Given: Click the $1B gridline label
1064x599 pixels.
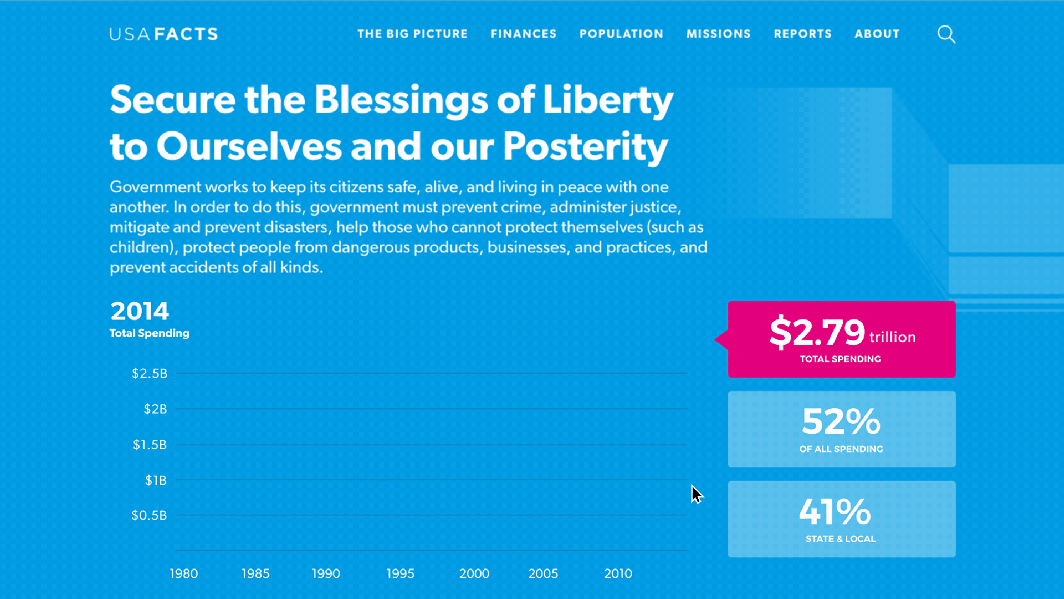Looking at the screenshot, I should pos(155,480).
